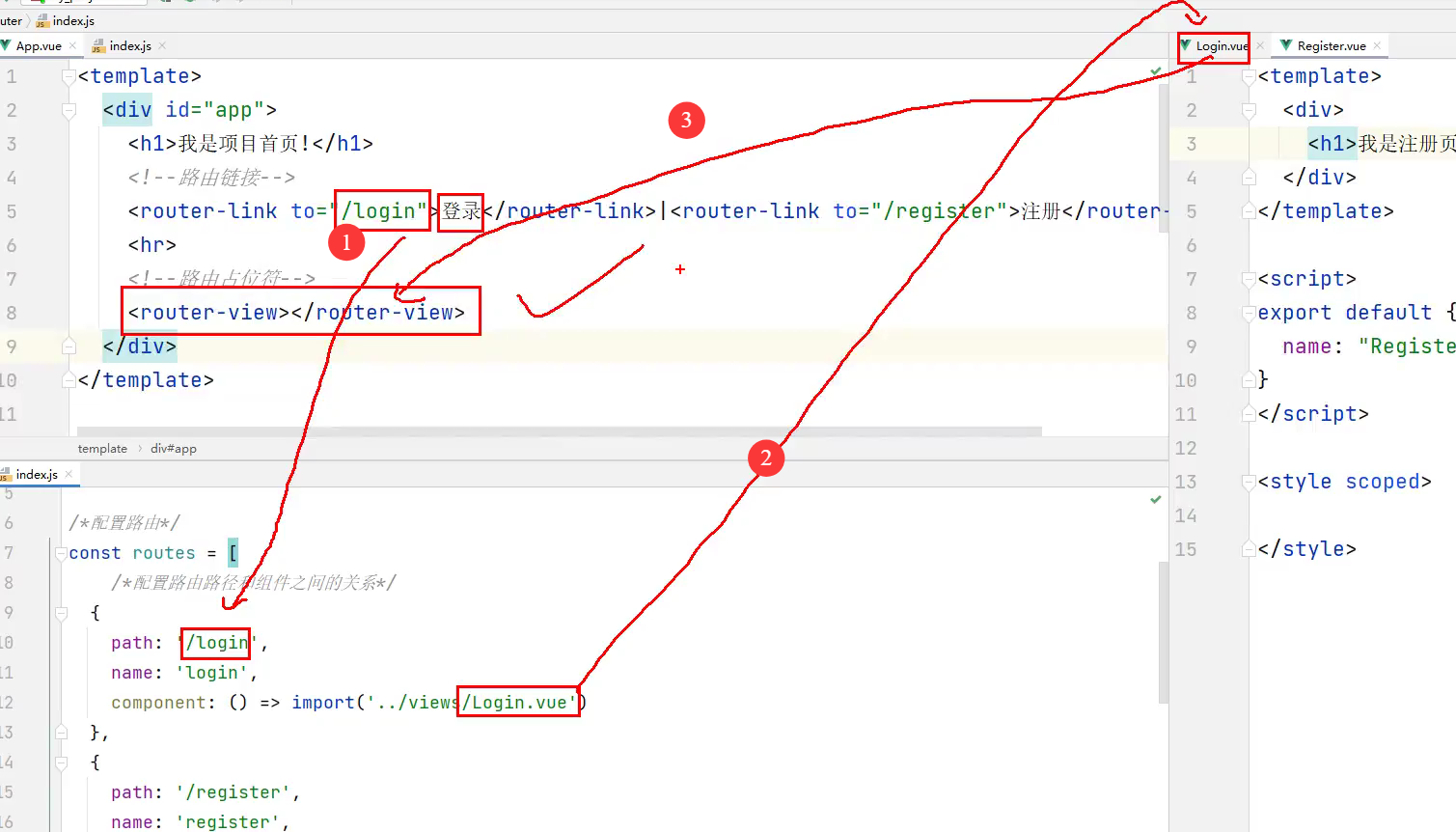Click fold end marker at '},' line 13
The width and height of the screenshot is (1456, 832).
62,732
